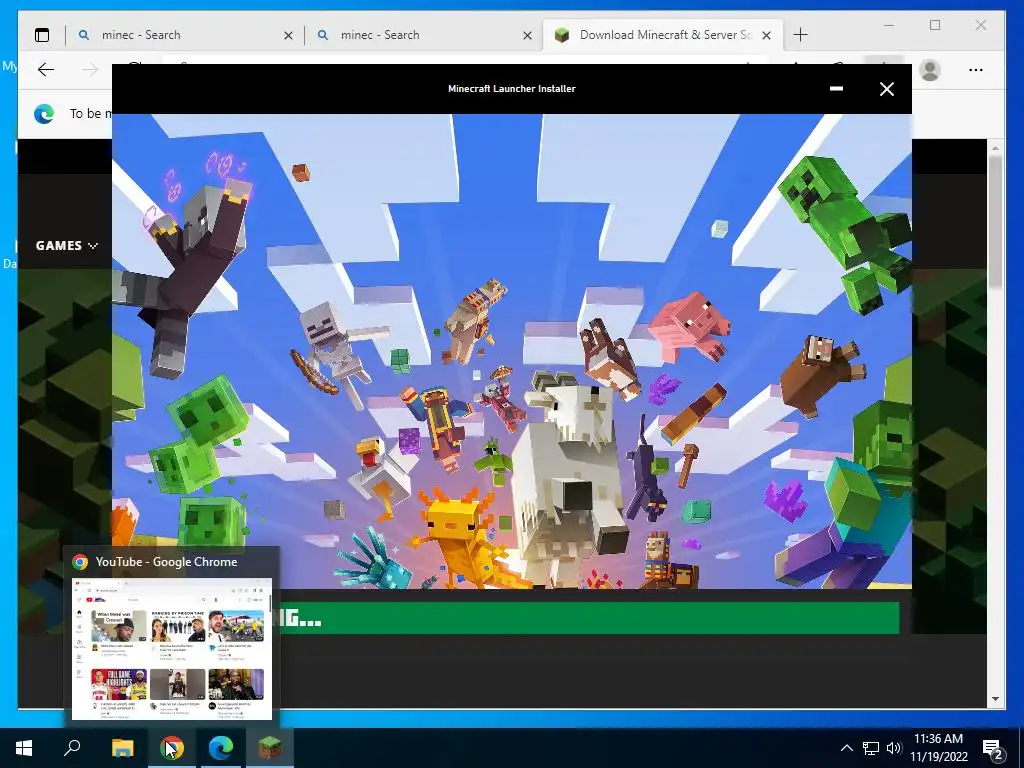
Task: Open network status tray icon
Action: click(x=871, y=748)
